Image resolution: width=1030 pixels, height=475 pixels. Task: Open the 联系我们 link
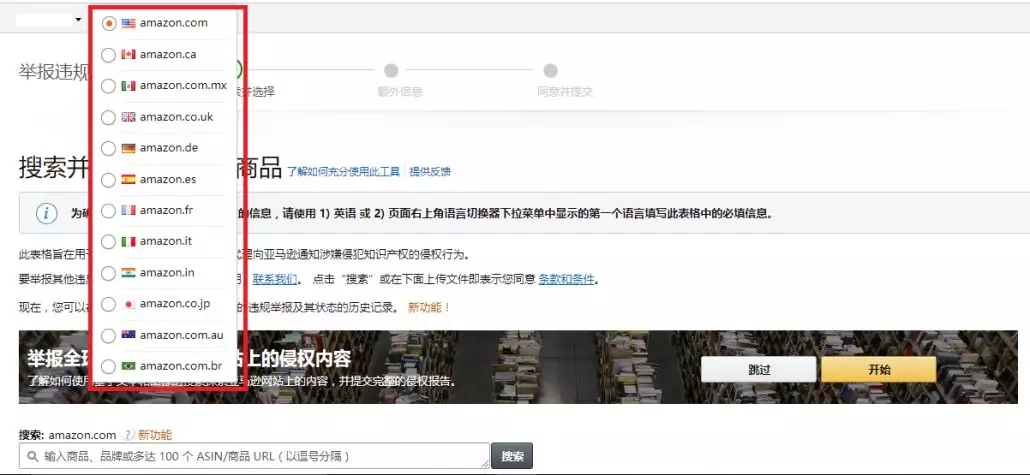(x=275, y=279)
